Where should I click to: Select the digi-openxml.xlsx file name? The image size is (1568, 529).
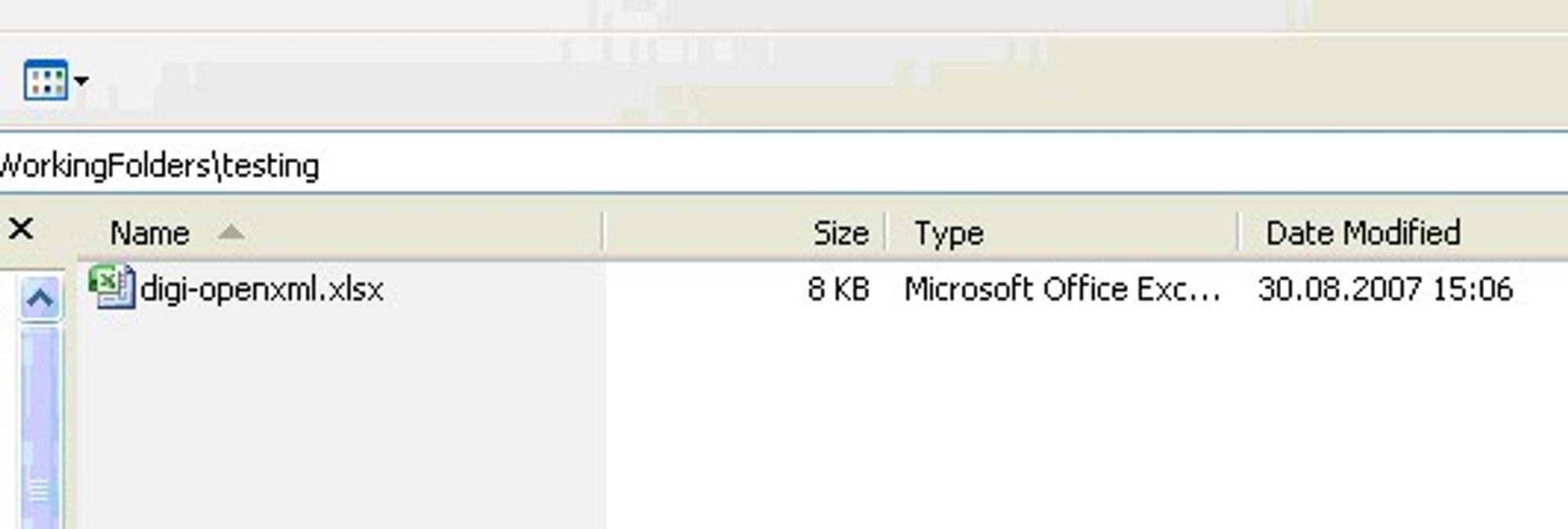[x=262, y=289]
